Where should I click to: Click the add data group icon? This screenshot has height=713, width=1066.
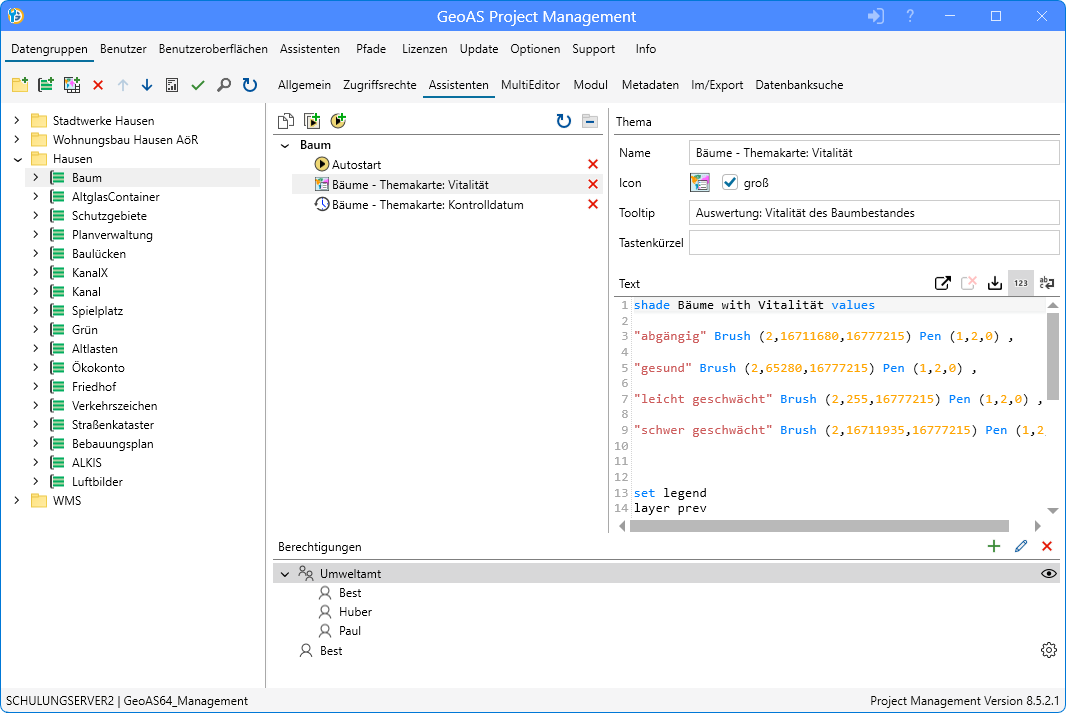click(45, 86)
